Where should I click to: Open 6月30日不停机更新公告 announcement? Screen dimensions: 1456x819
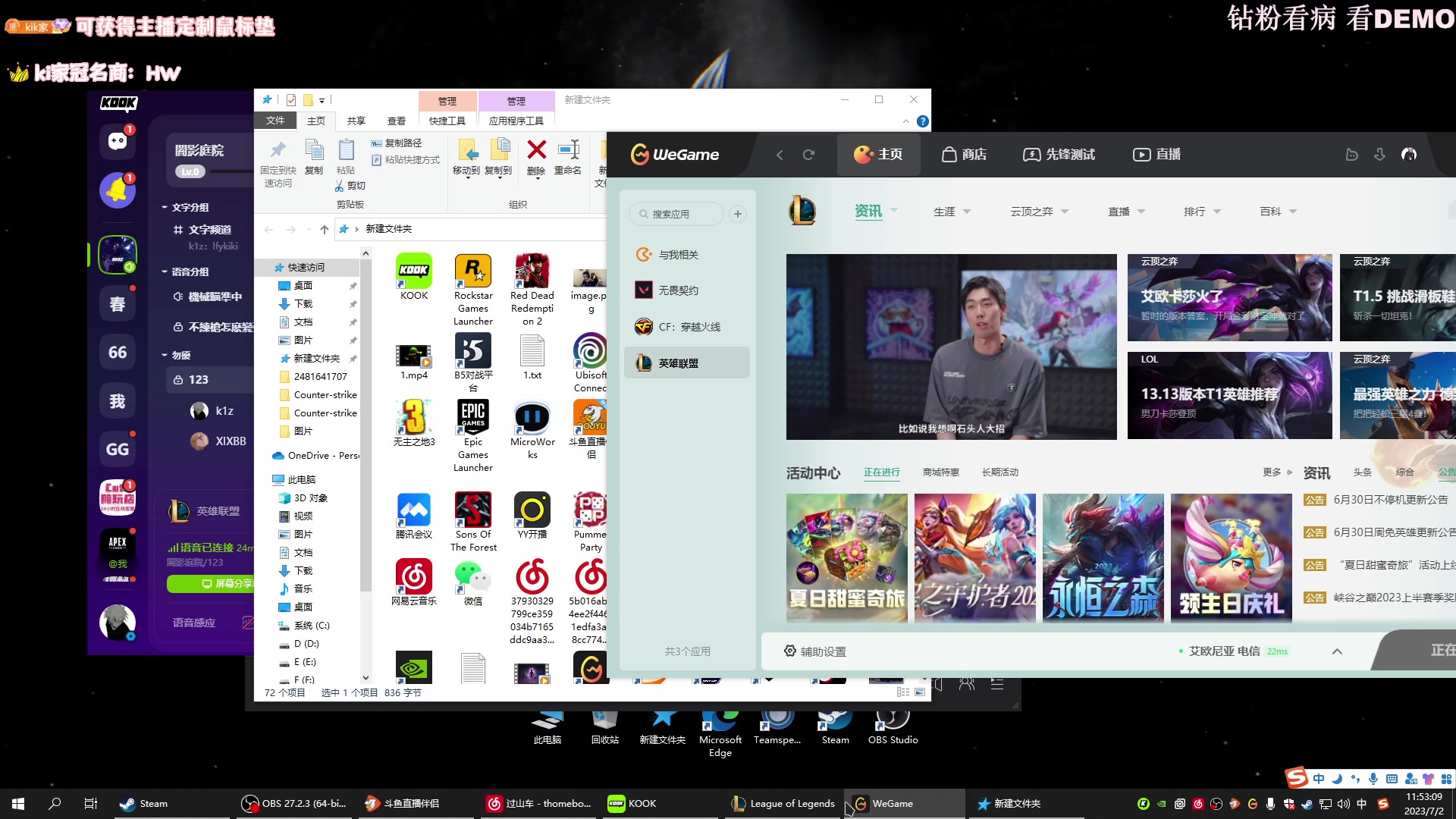1391,500
